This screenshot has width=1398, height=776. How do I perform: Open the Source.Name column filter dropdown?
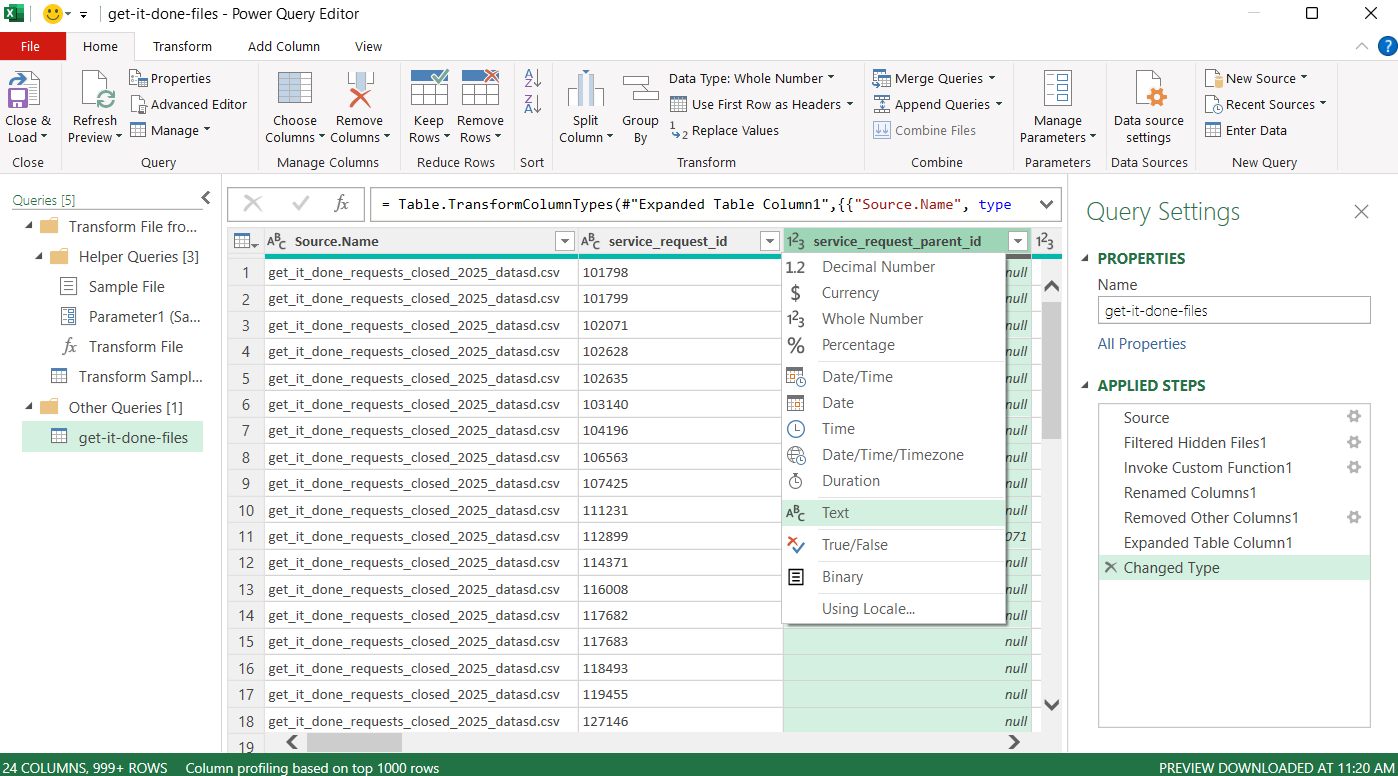click(564, 241)
